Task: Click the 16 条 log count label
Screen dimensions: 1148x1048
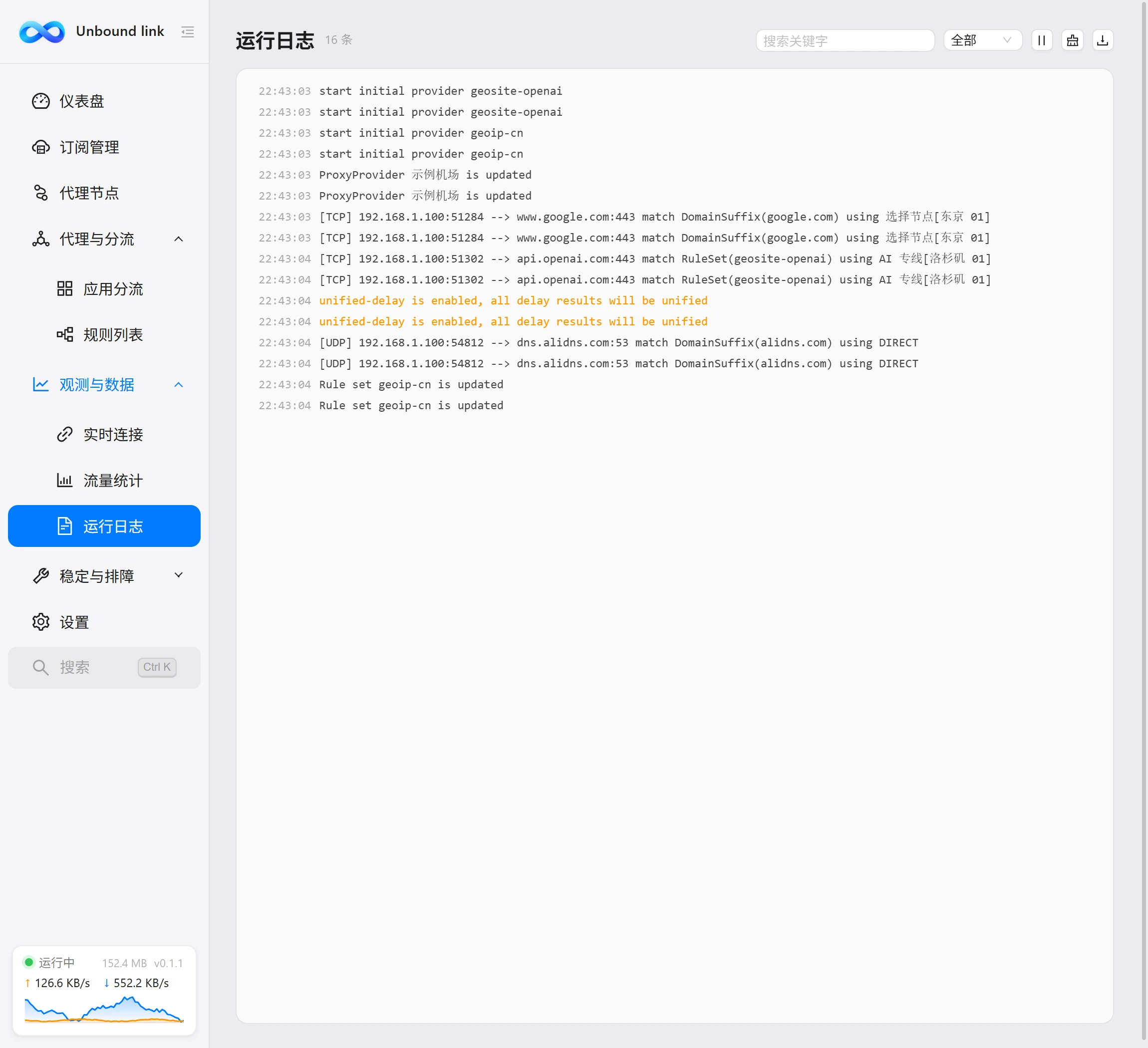Action: click(339, 40)
